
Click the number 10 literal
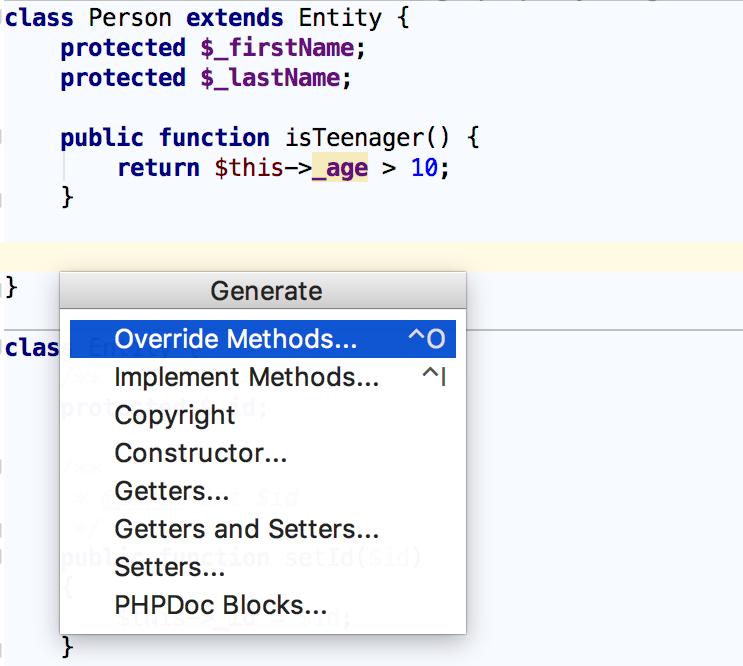424,168
